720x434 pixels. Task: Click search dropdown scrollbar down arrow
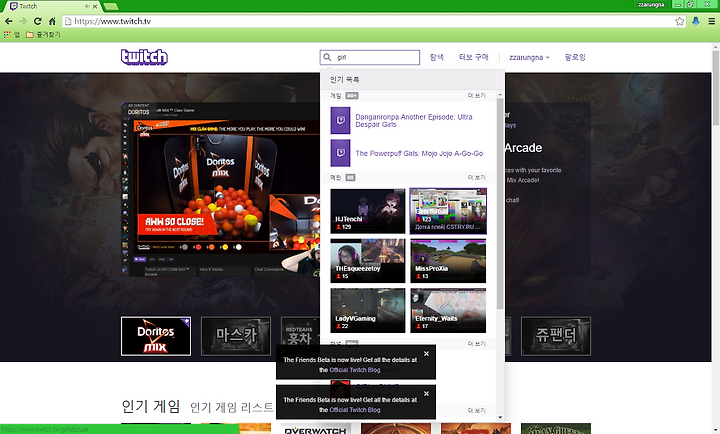[x=500, y=417]
